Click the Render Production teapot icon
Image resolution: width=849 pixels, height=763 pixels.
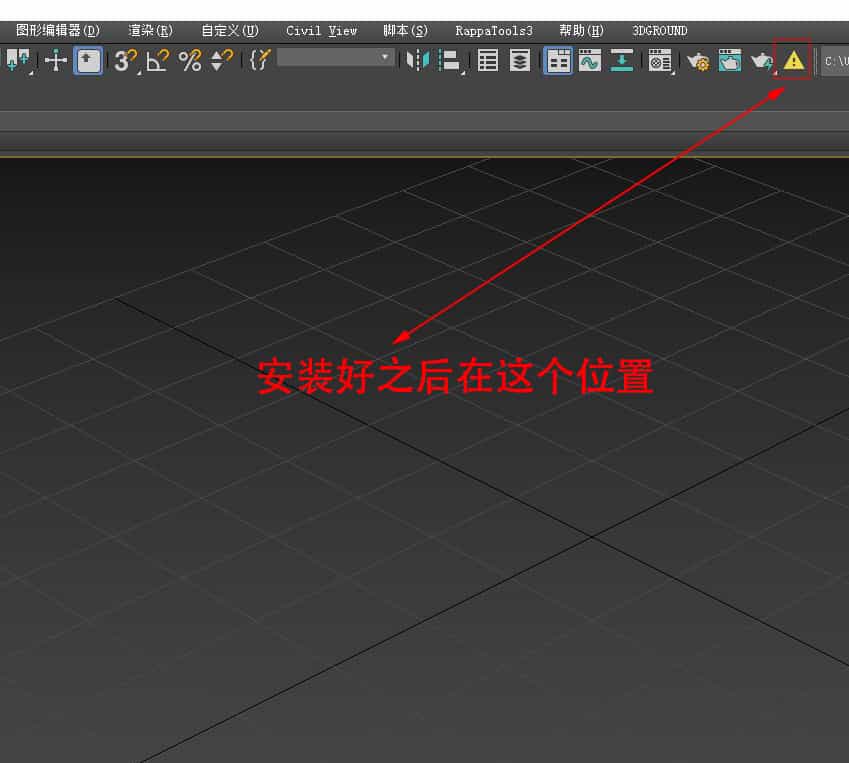point(762,62)
